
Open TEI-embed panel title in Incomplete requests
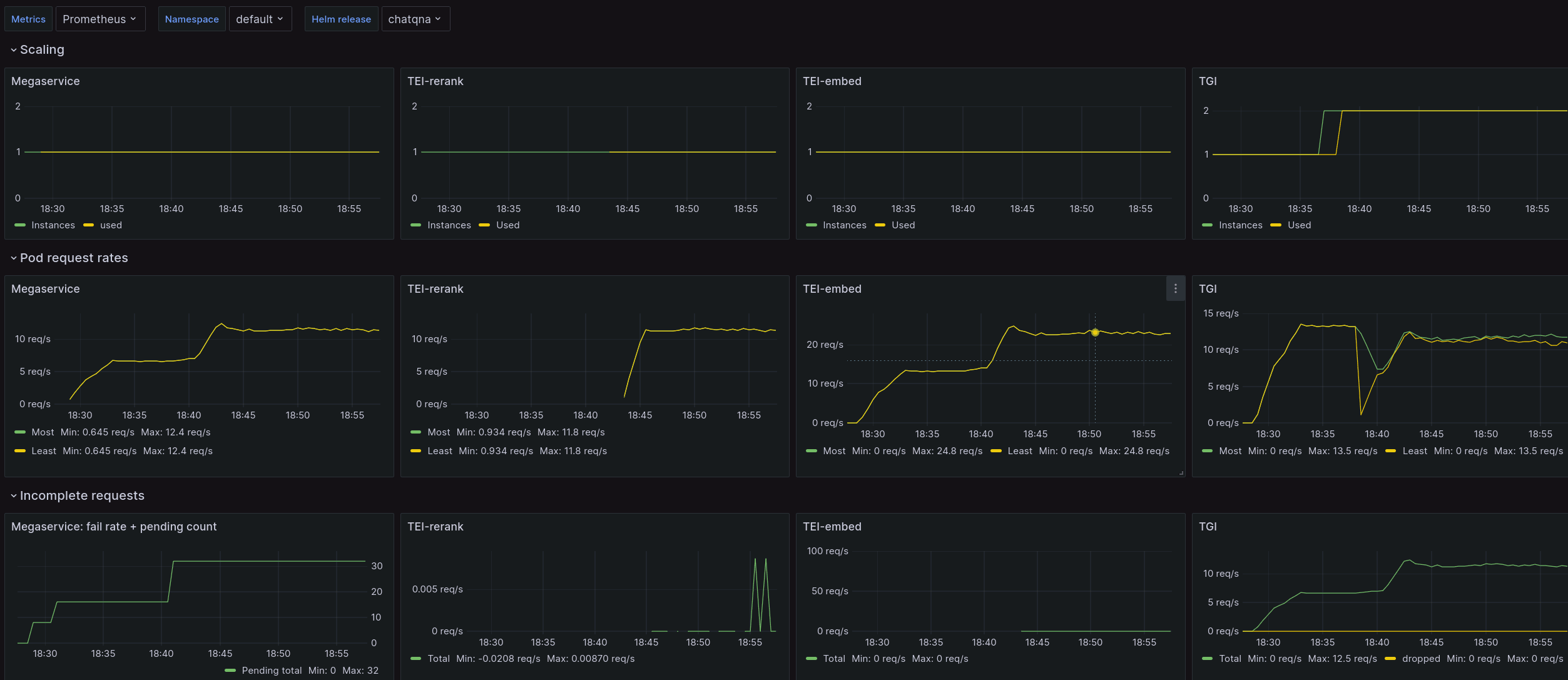[832, 527]
